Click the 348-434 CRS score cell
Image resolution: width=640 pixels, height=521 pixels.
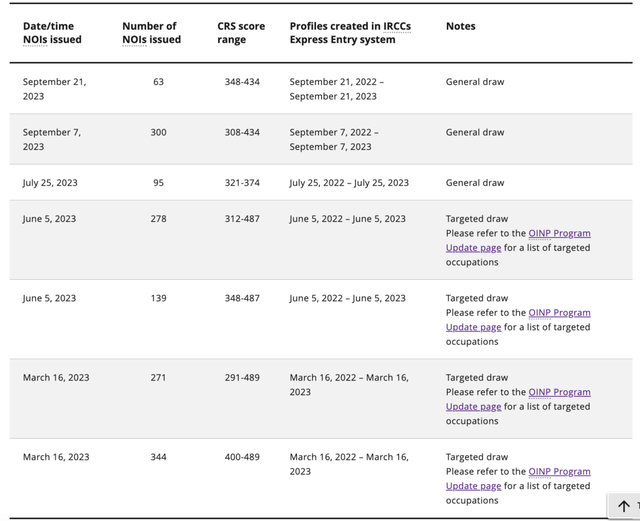click(242, 82)
